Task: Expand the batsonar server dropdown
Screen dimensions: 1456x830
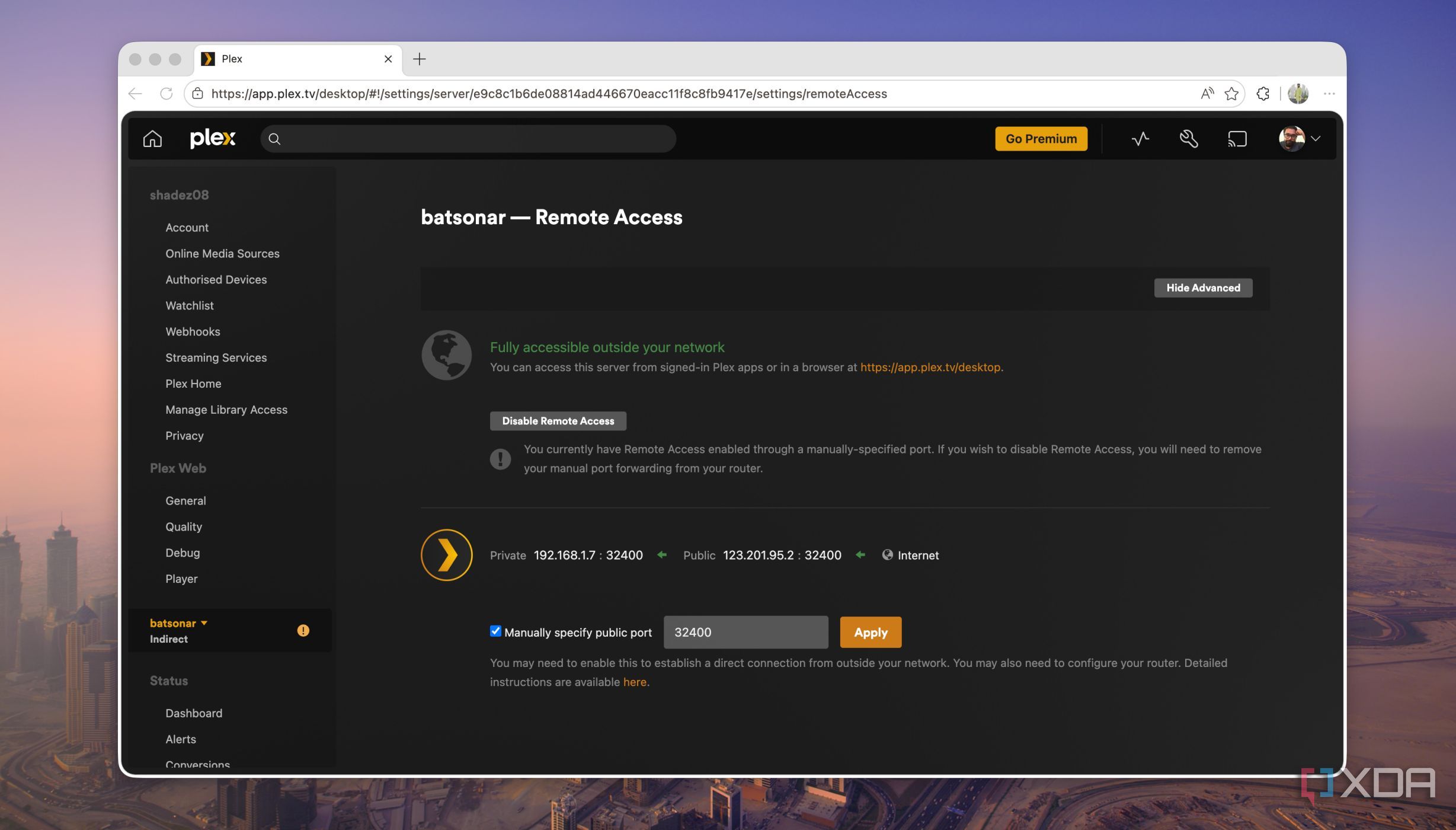Action: click(178, 623)
